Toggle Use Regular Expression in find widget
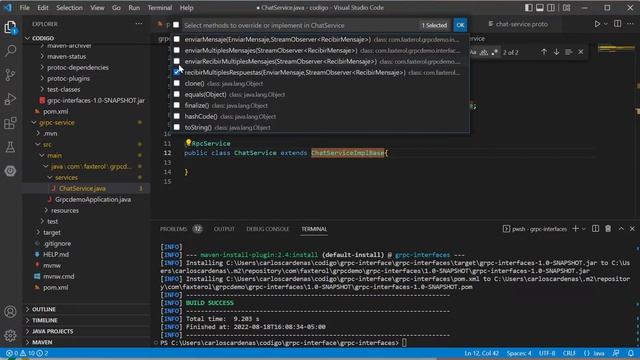 point(495,52)
